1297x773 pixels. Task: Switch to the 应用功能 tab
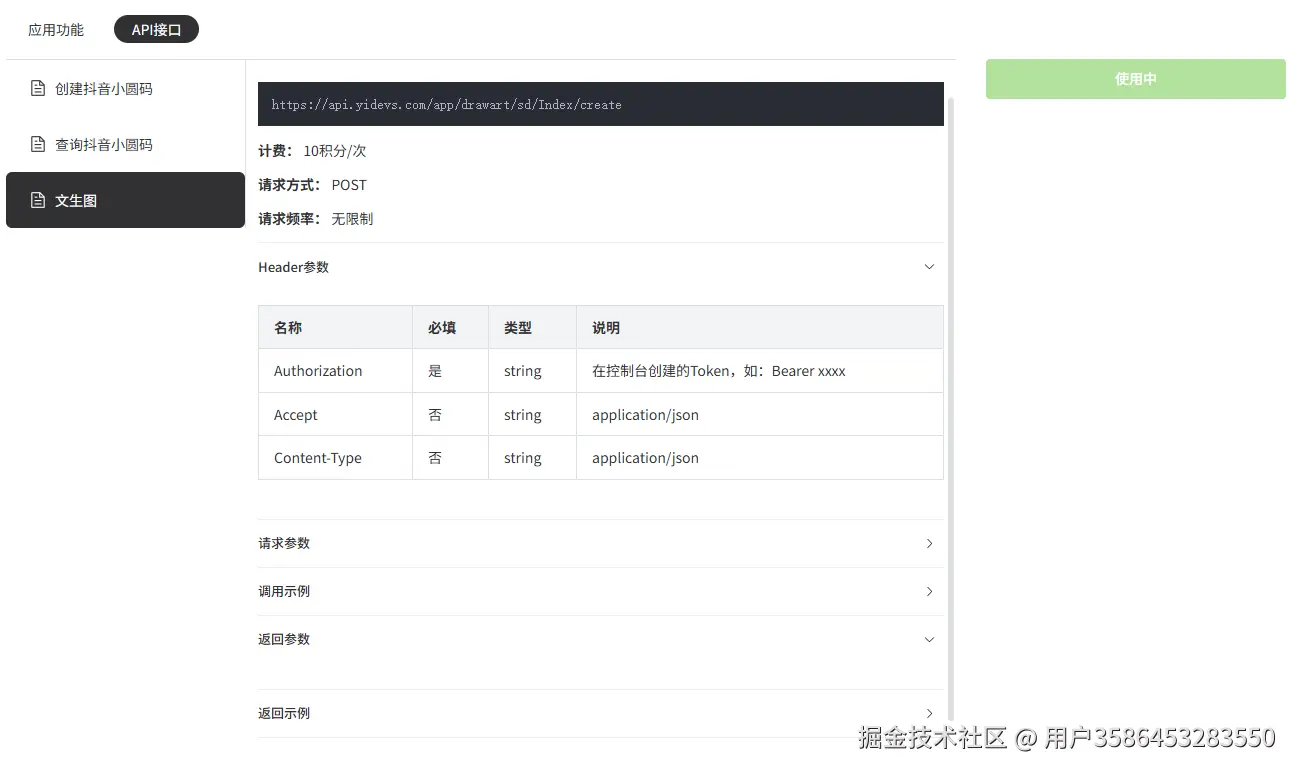click(x=56, y=30)
